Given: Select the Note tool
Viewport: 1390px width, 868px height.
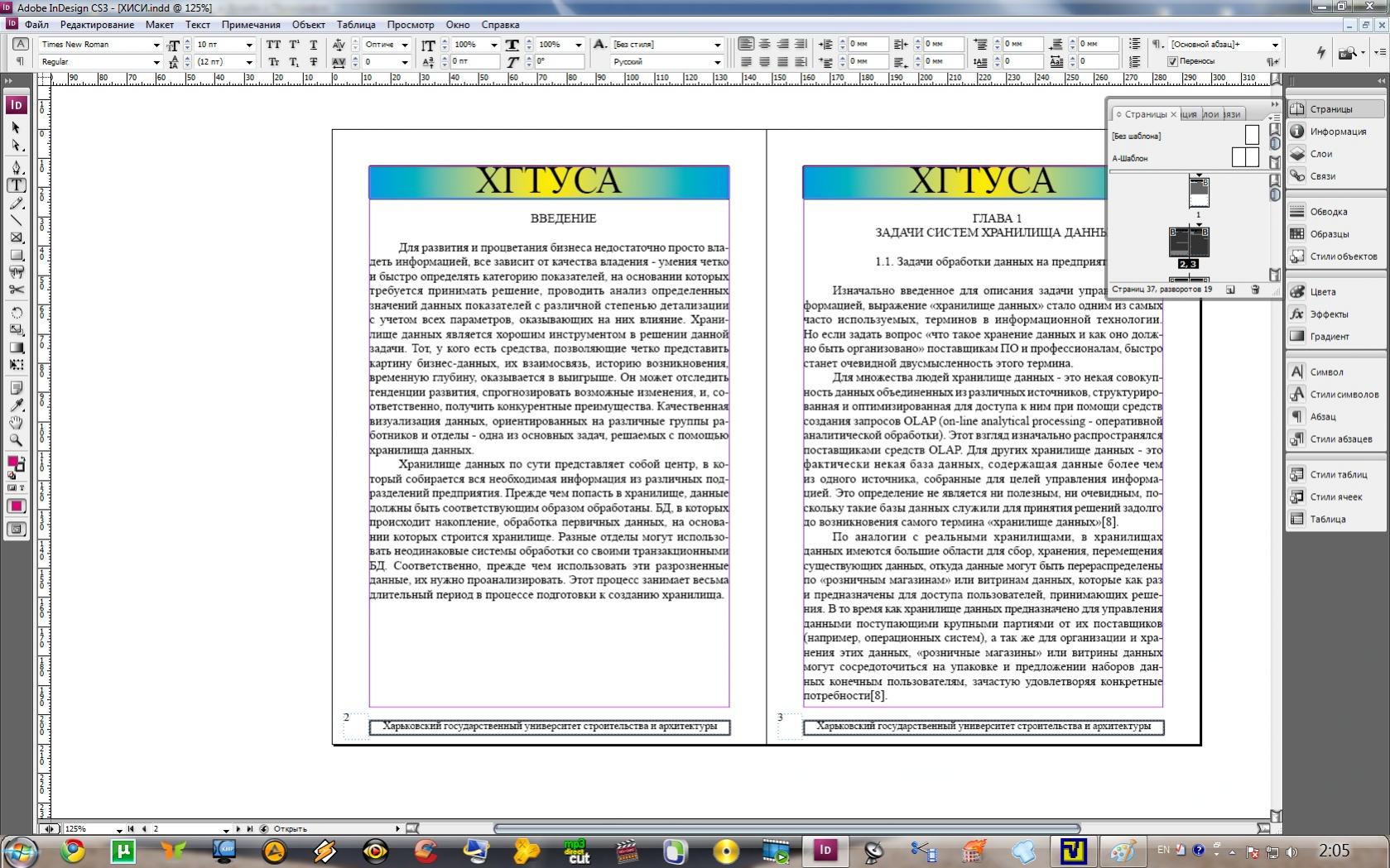Looking at the screenshot, I should (x=16, y=387).
